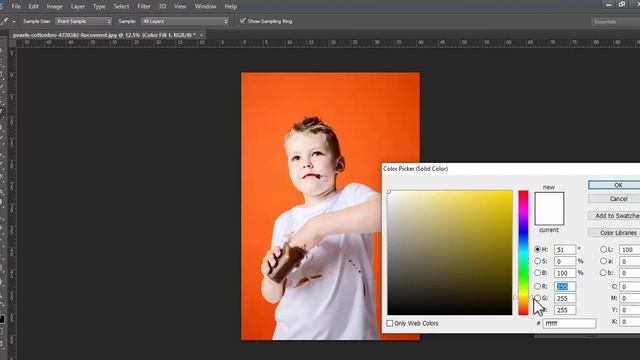Pick a color in the large color field
This screenshot has height=360, width=640.
(450, 253)
